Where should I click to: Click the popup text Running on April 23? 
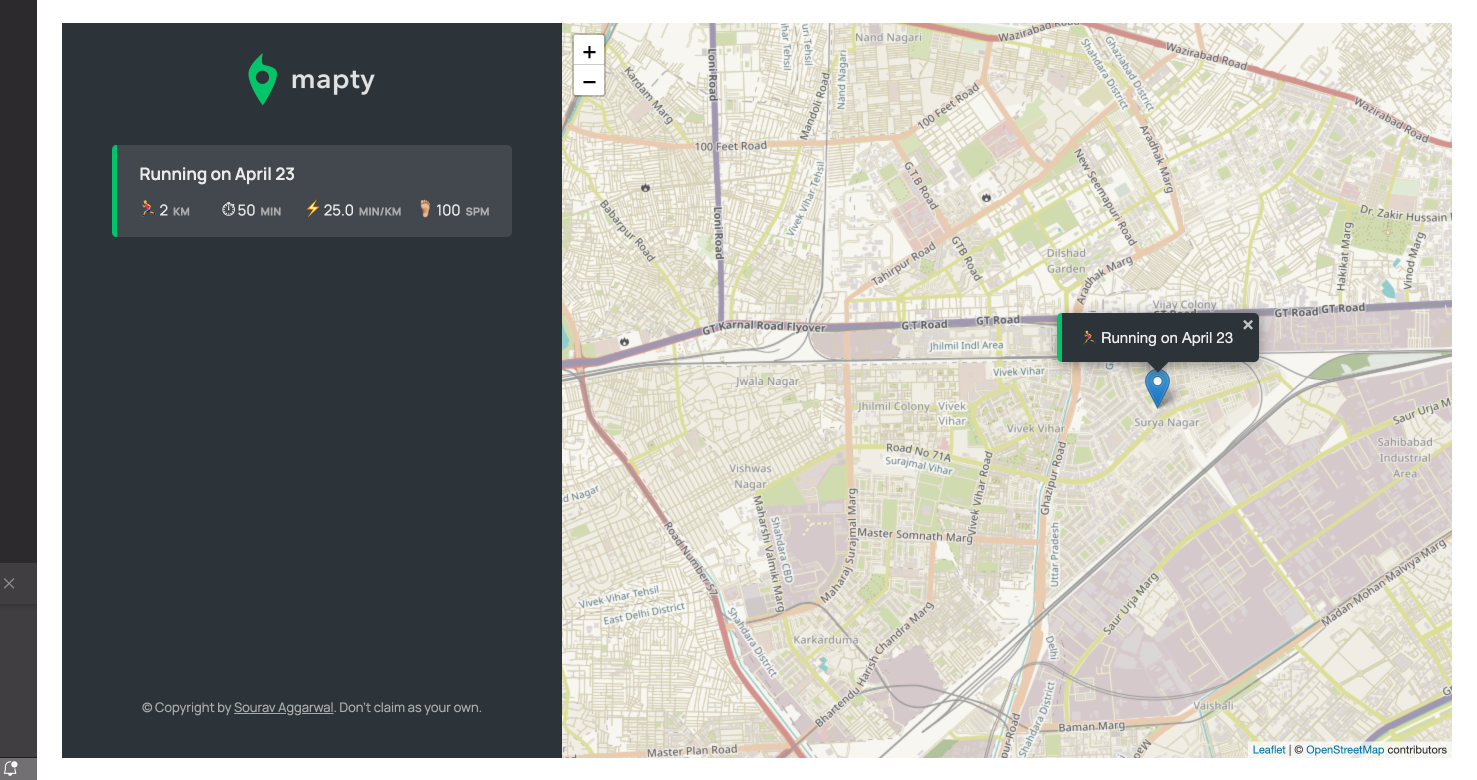coord(1167,338)
